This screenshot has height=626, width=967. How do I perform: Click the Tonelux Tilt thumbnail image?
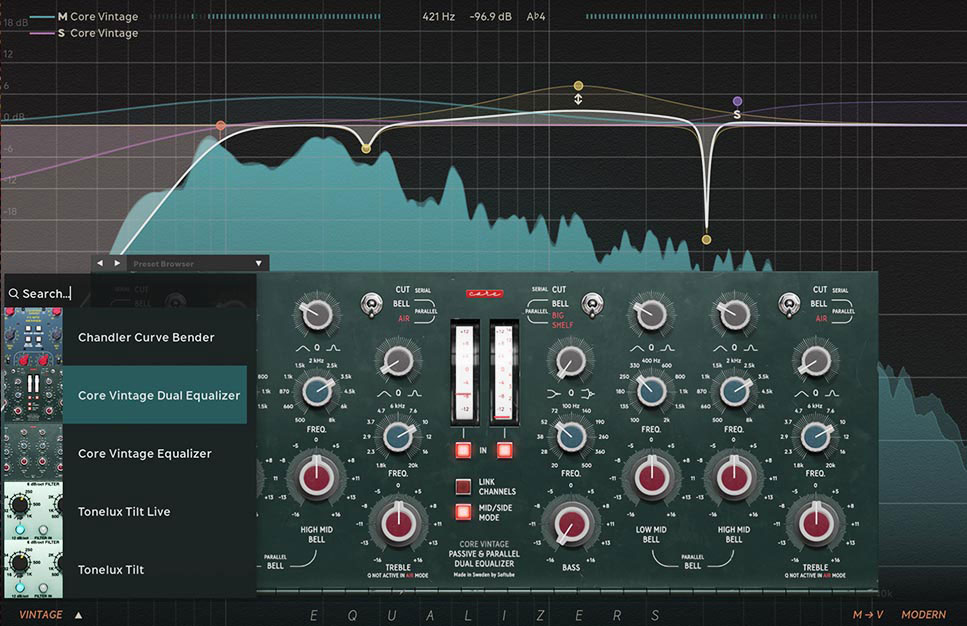[x=33, y=563]
